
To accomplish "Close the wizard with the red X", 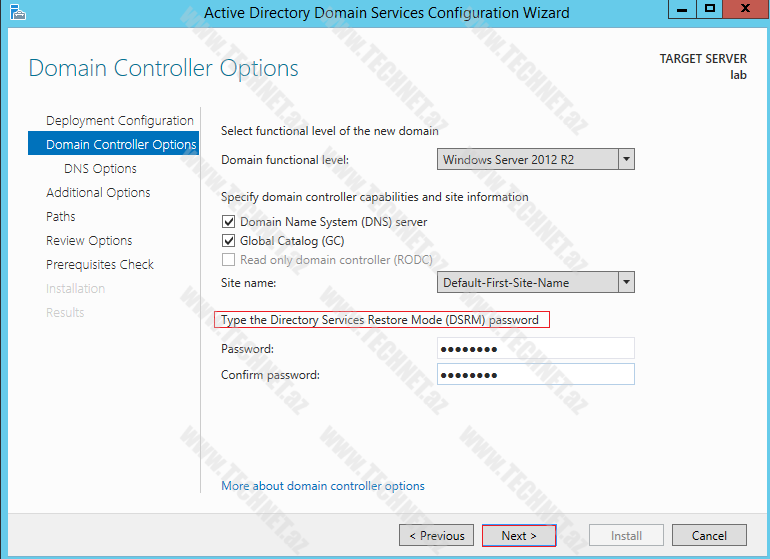I will 744,9.
